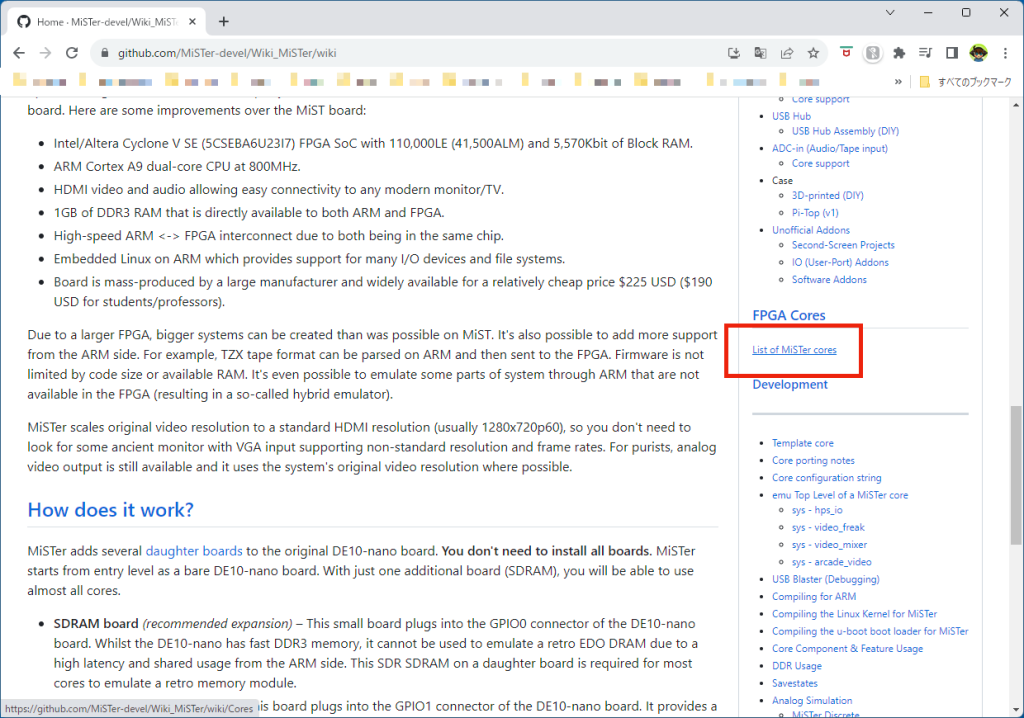
Task: Bookmark this page with the star icon
Action: [x=814, y=53]
